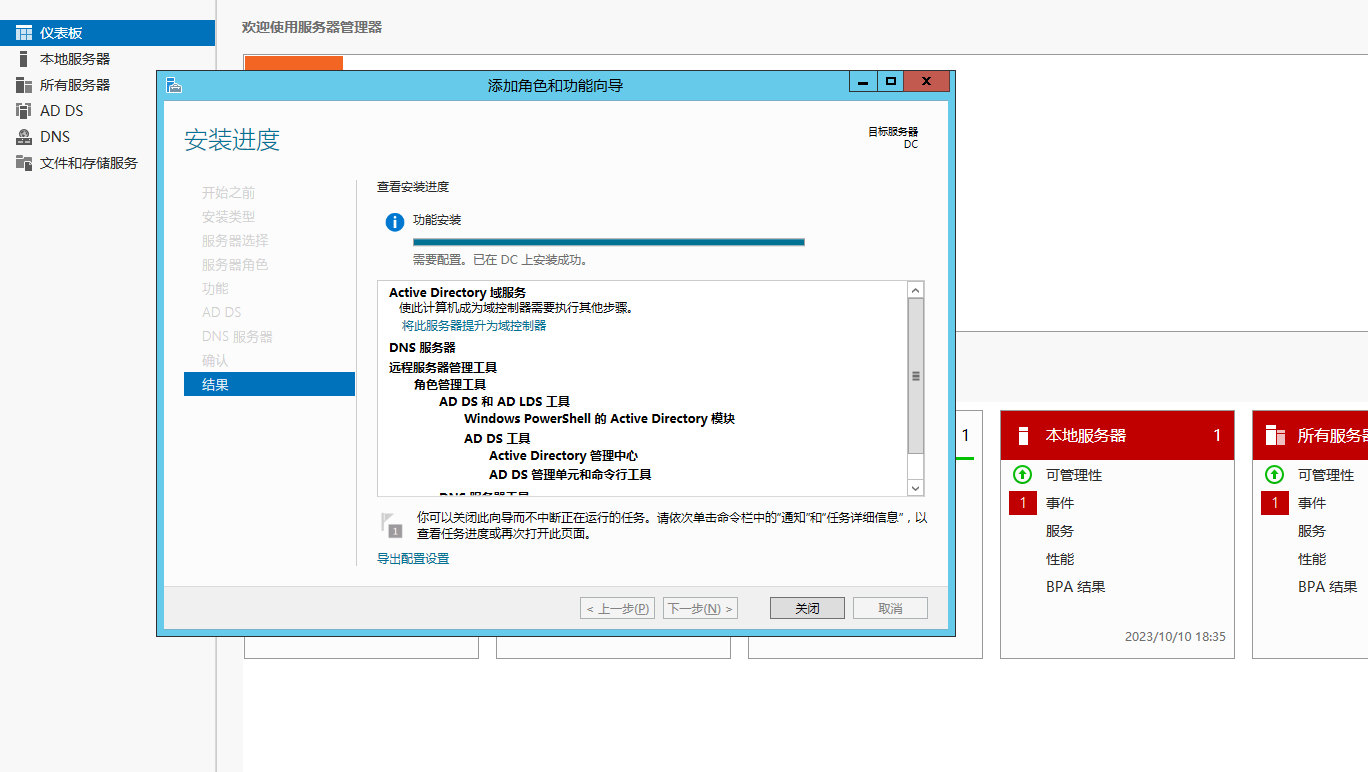Click the wizard icon in the title bar
The width and height of the screenshot is (1368, 772).
174,84
